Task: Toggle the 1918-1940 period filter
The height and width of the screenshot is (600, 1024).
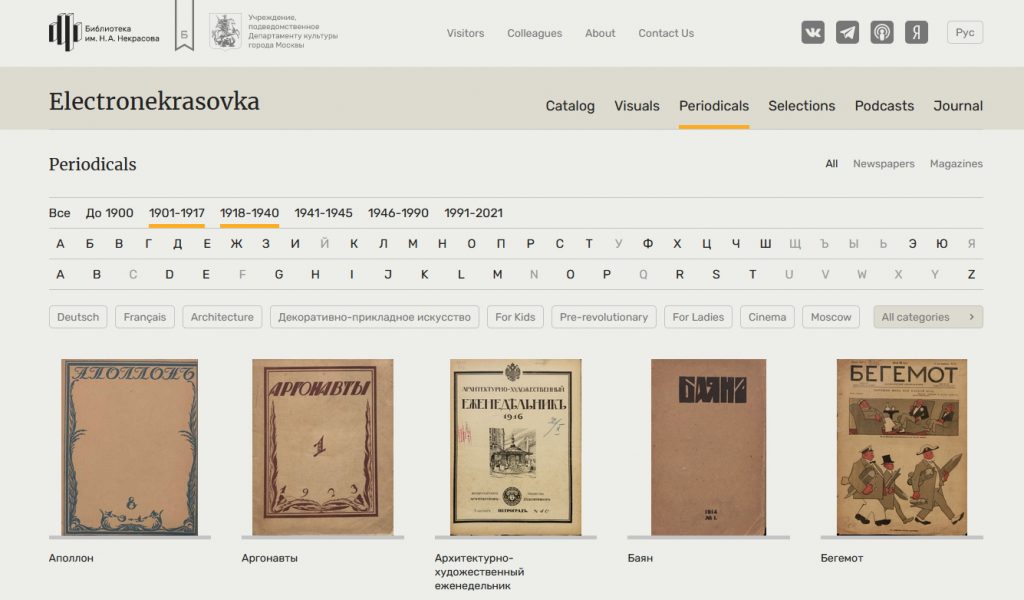Action: 249,213
